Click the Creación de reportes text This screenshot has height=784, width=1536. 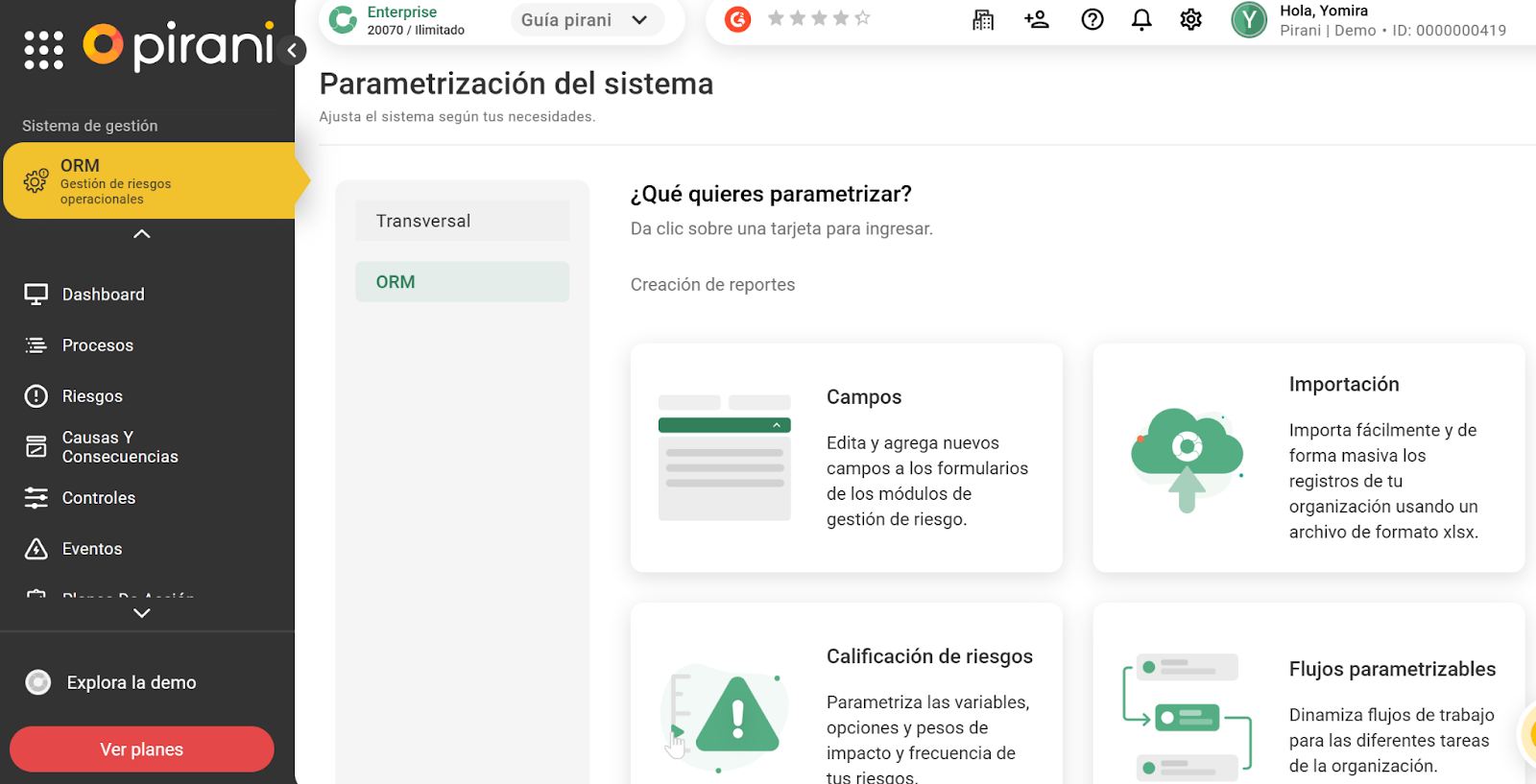coord(712,285)
